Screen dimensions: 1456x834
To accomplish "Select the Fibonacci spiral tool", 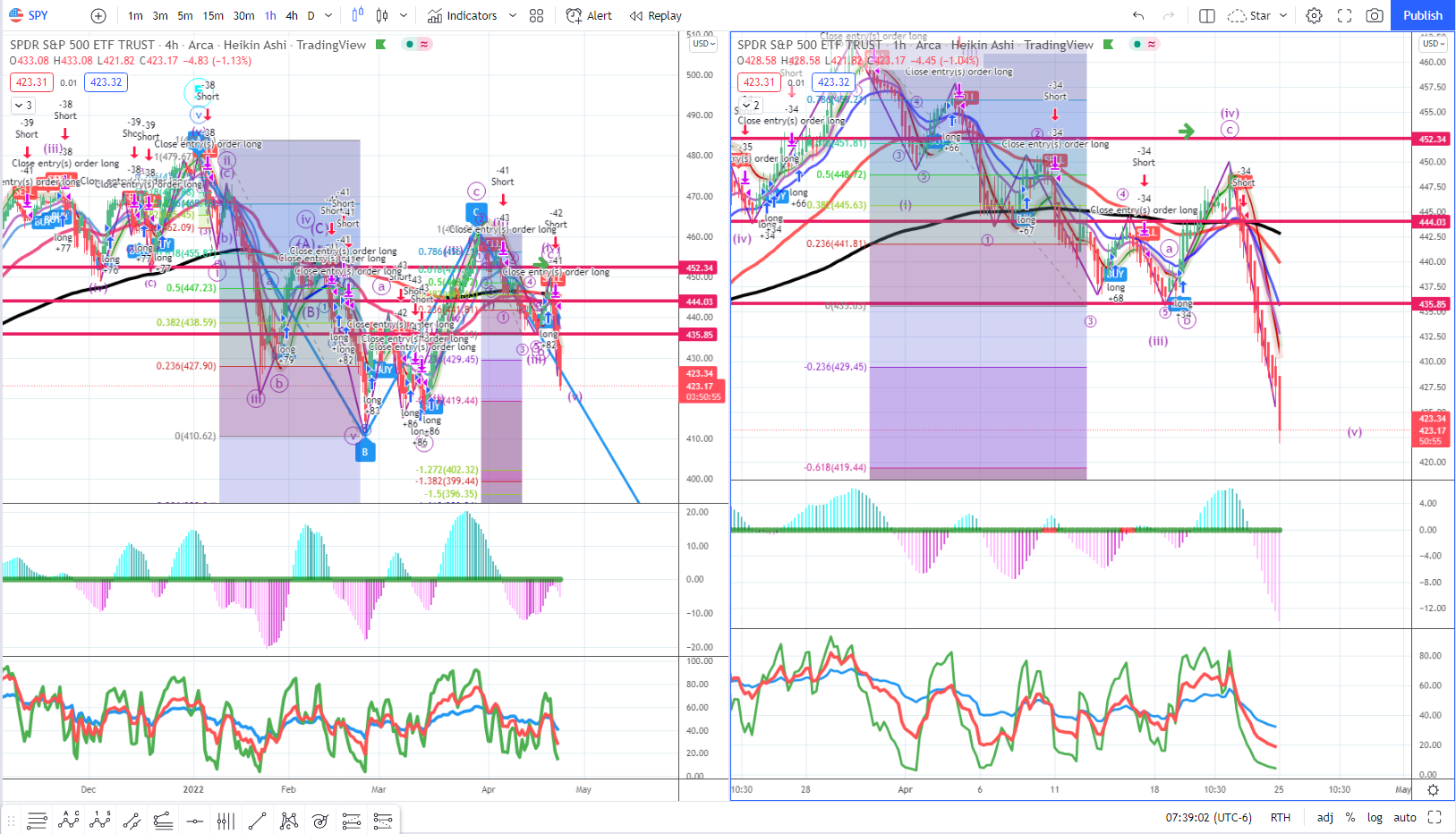I will pos(319,820).
